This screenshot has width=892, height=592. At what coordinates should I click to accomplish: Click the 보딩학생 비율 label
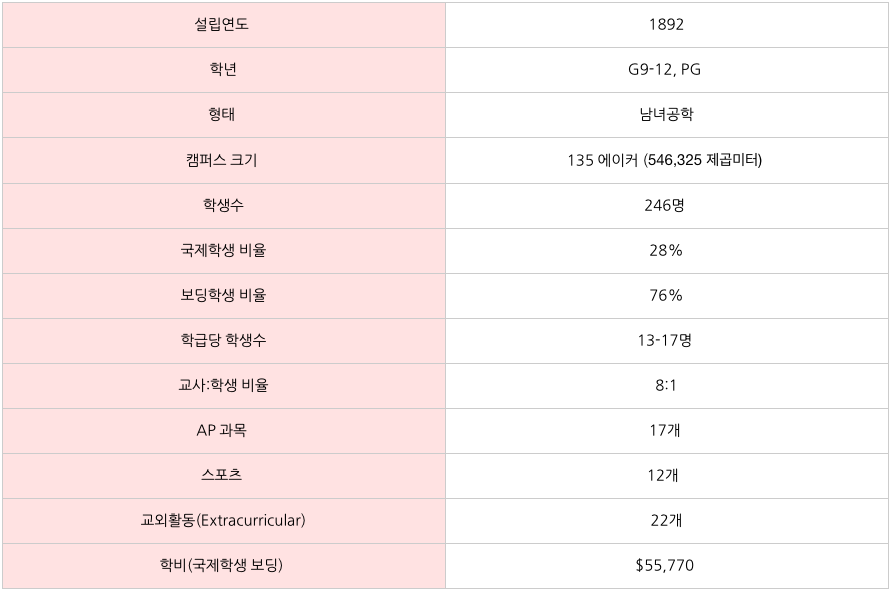click(222, 295)
